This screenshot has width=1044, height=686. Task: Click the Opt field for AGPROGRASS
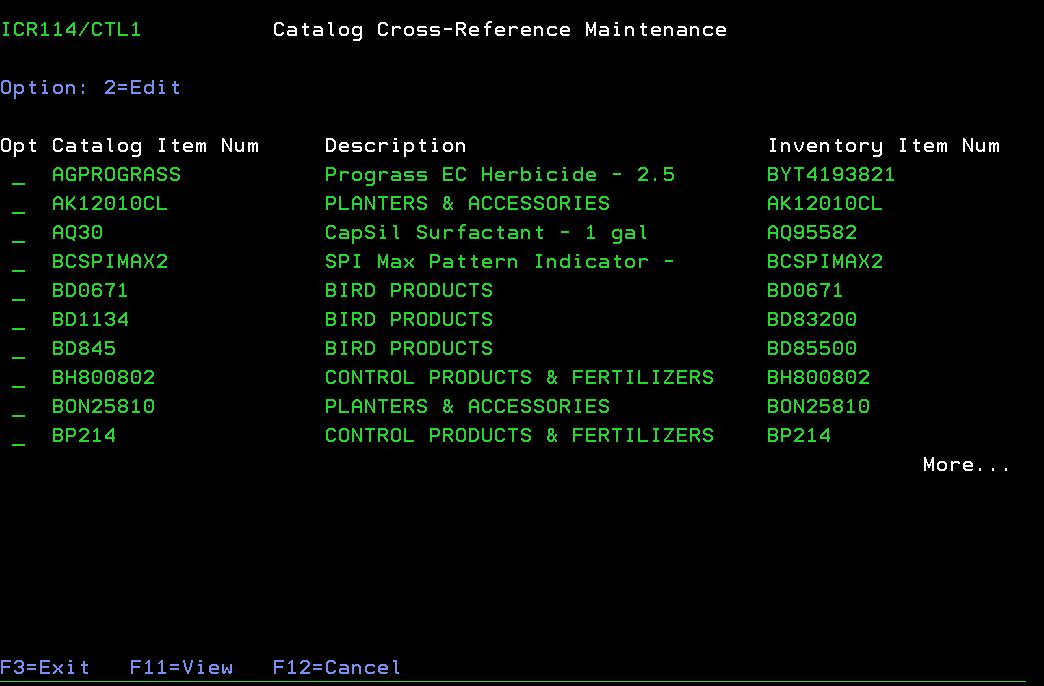(19, 176)
